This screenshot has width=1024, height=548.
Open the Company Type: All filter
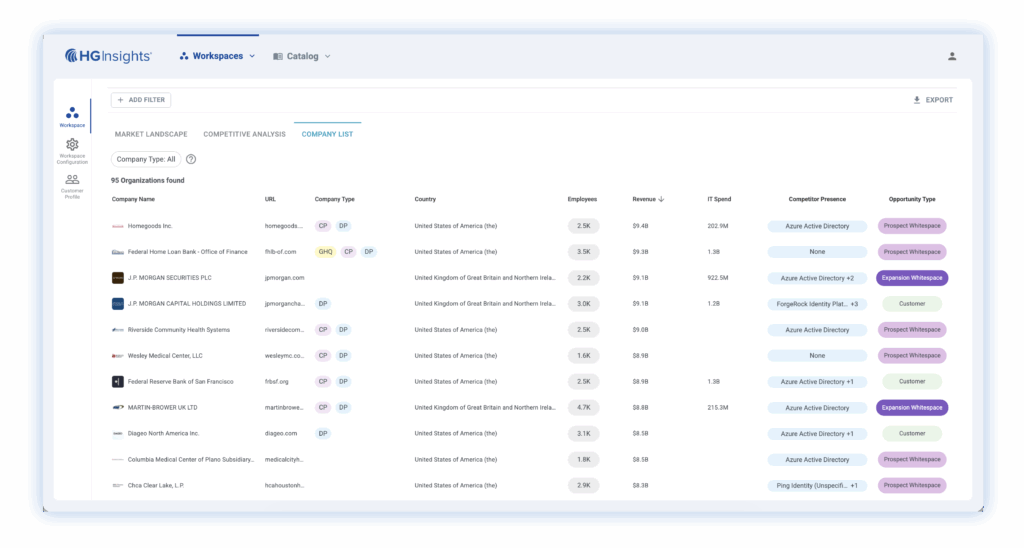coord(146,159)
